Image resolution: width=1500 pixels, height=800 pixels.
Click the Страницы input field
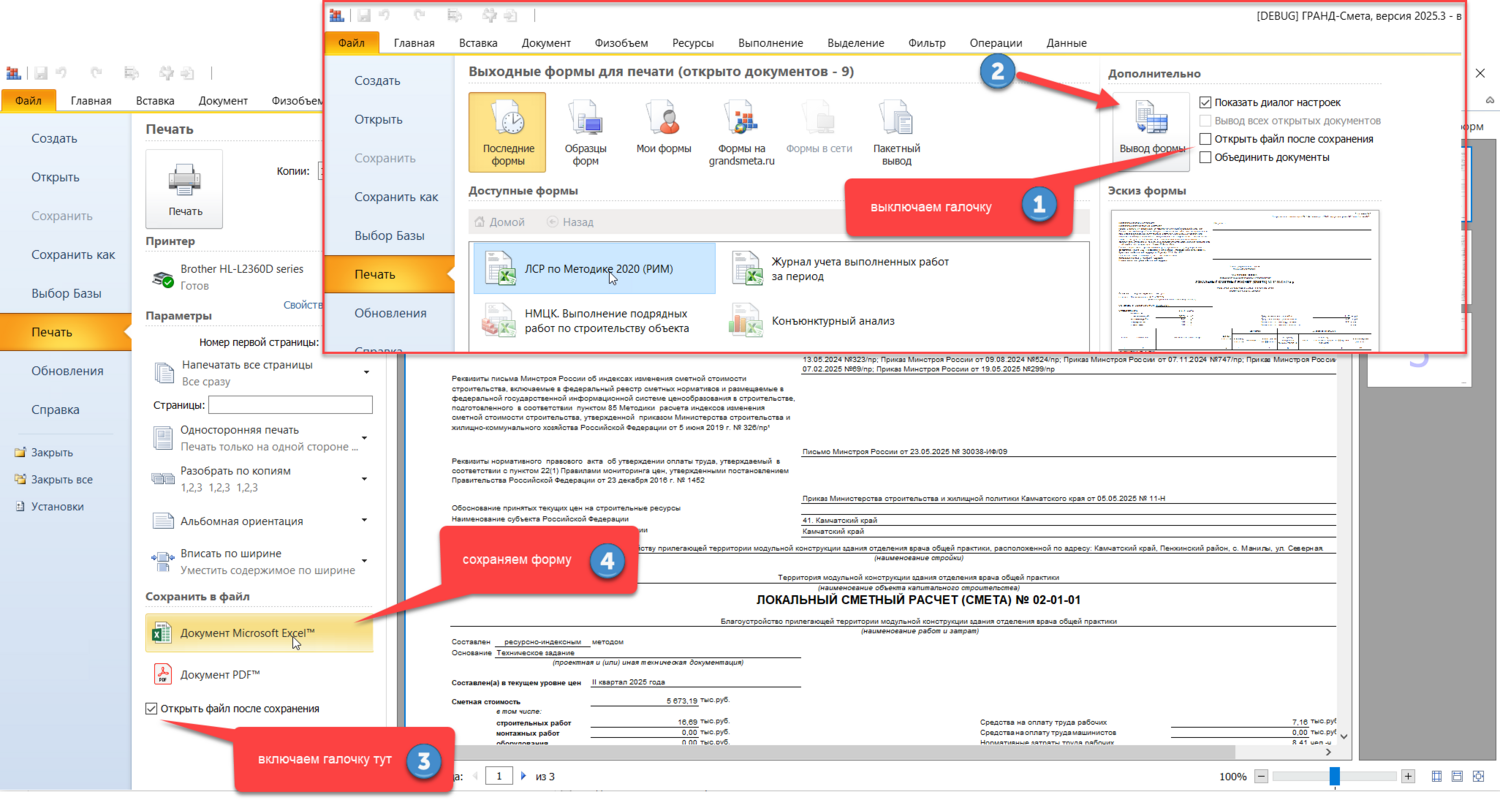click(x=290, y=405)
